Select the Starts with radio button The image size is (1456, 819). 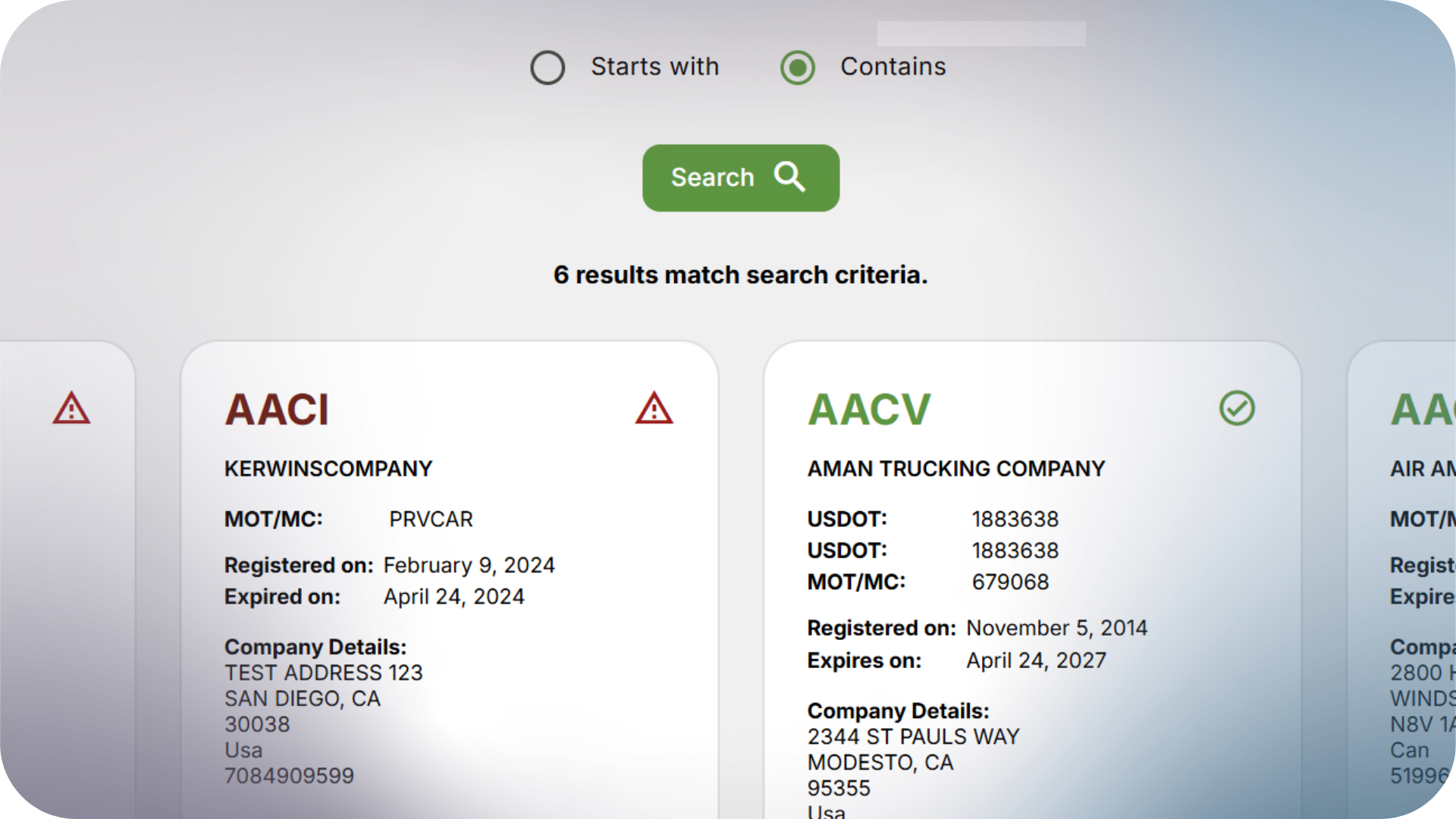point(548,67)
